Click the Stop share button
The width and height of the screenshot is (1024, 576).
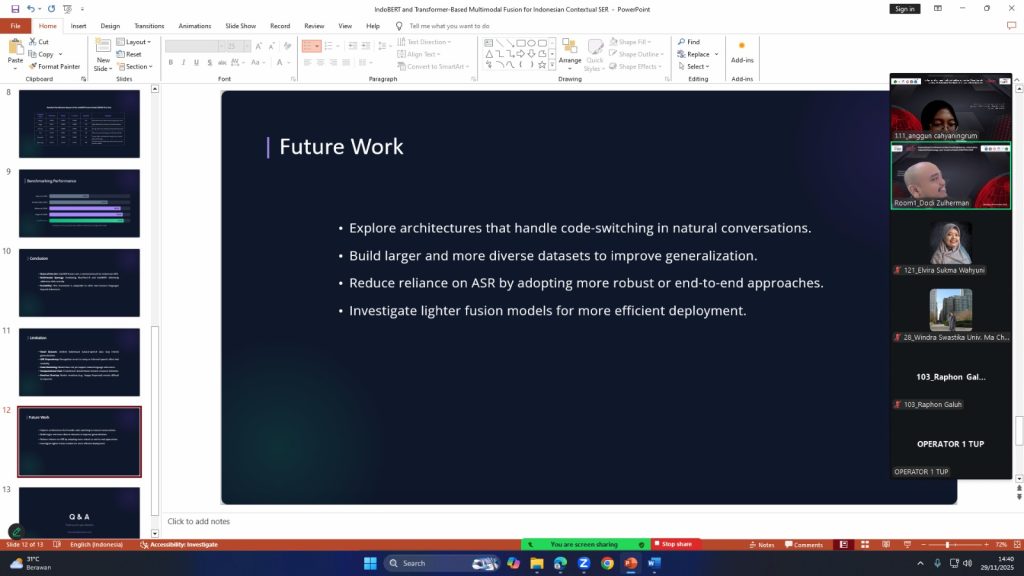tap(676, 544)
